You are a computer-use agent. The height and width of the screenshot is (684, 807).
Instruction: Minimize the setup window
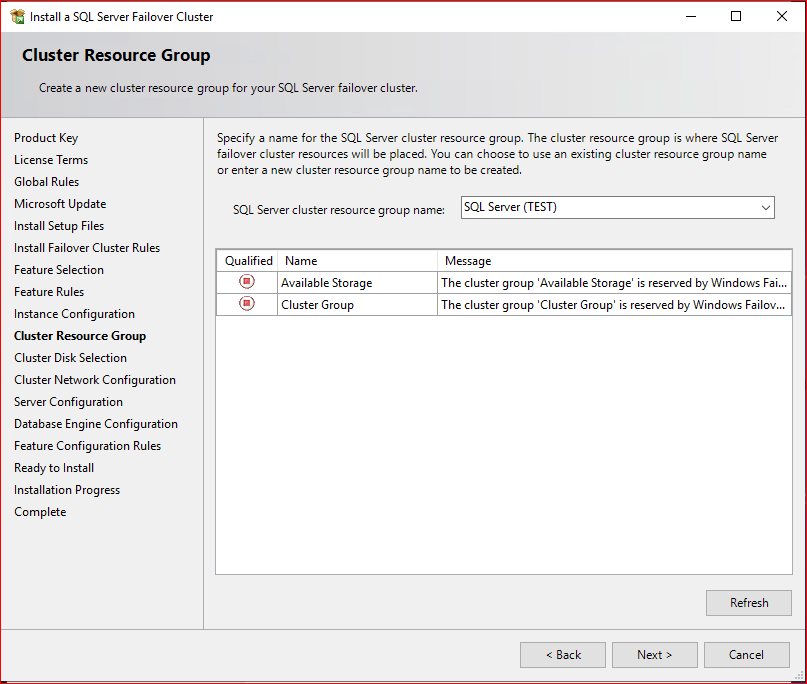click(691, 16)
